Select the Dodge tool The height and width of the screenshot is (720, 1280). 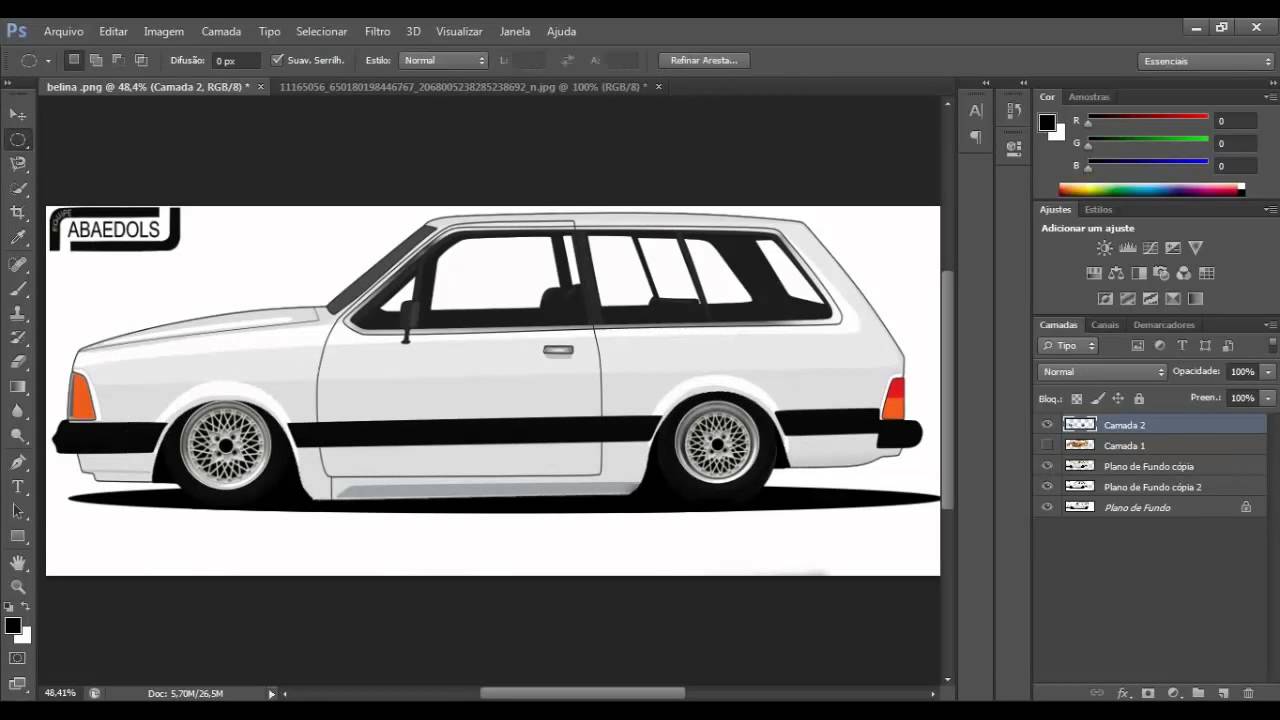[x=18, y=436]
